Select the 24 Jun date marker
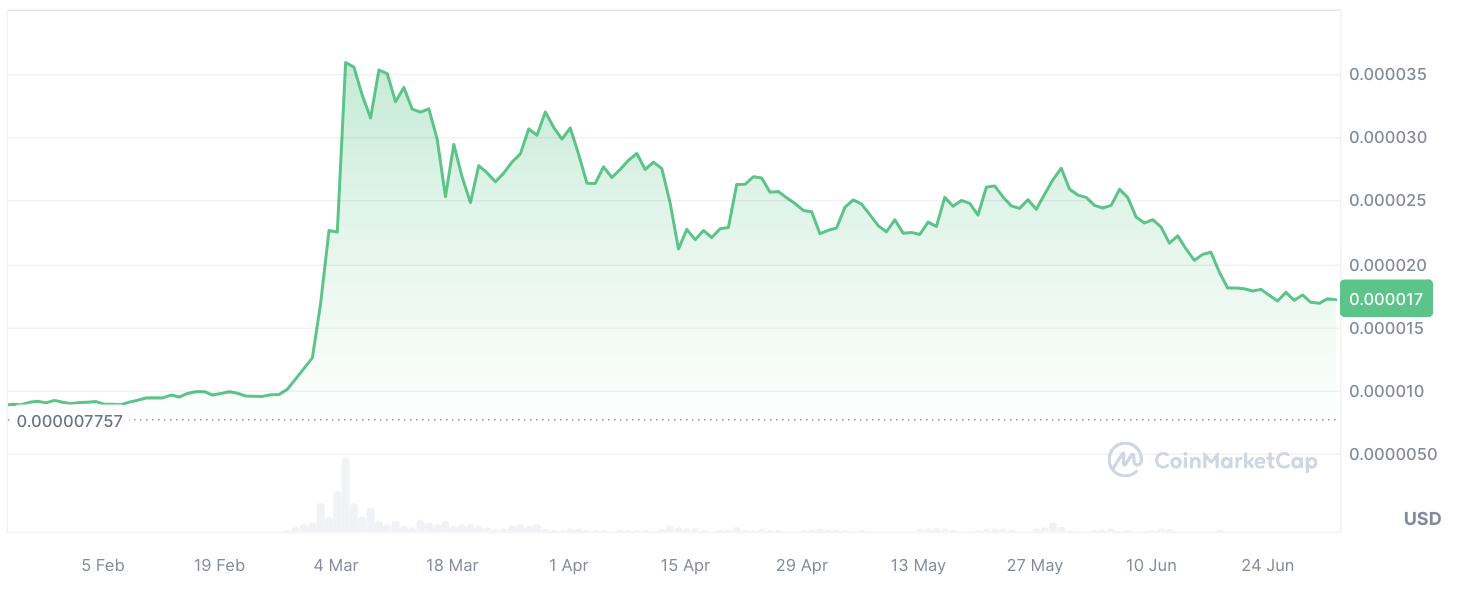Screen dimensions: 1460x596 (x=1267, y=566)
